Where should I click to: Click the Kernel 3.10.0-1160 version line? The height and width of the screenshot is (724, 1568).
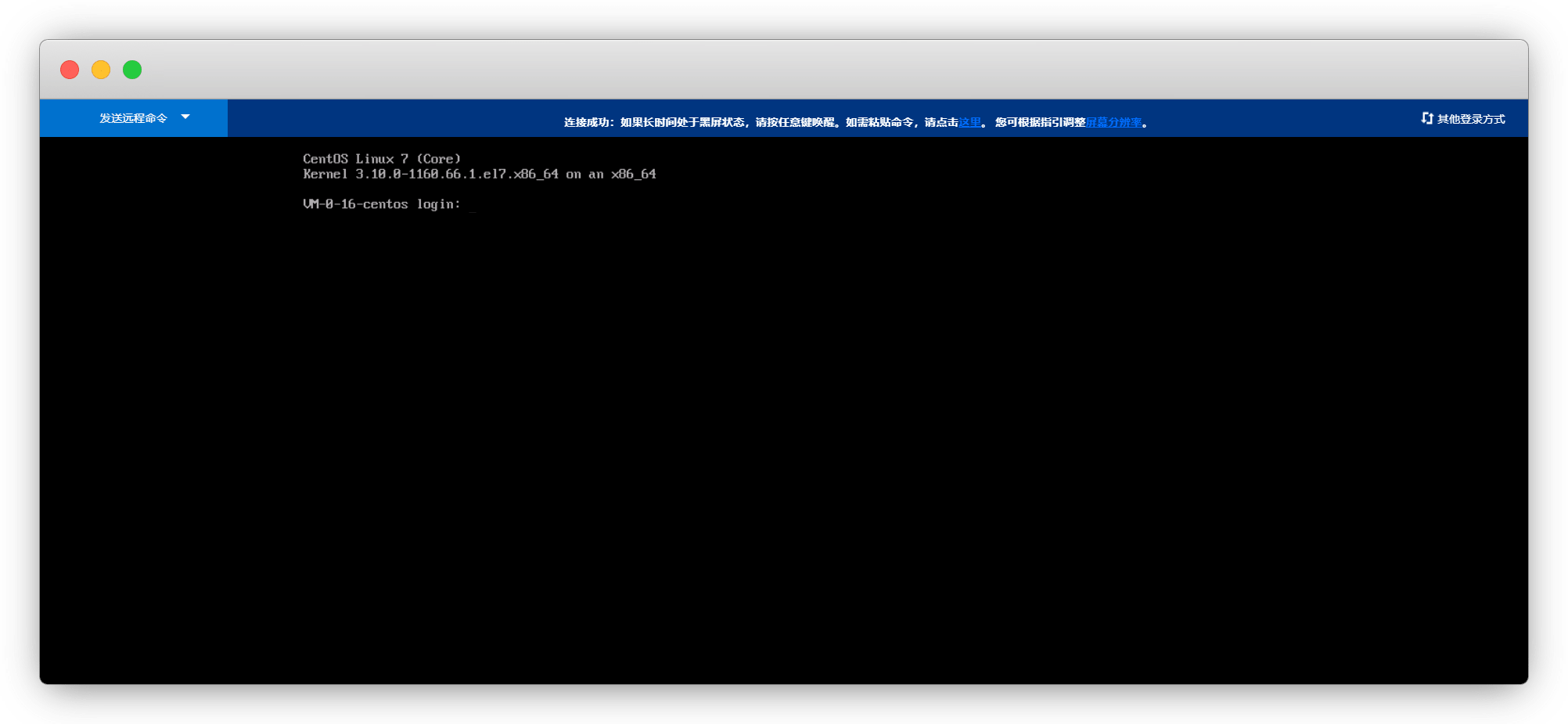[x=430, y=175]
